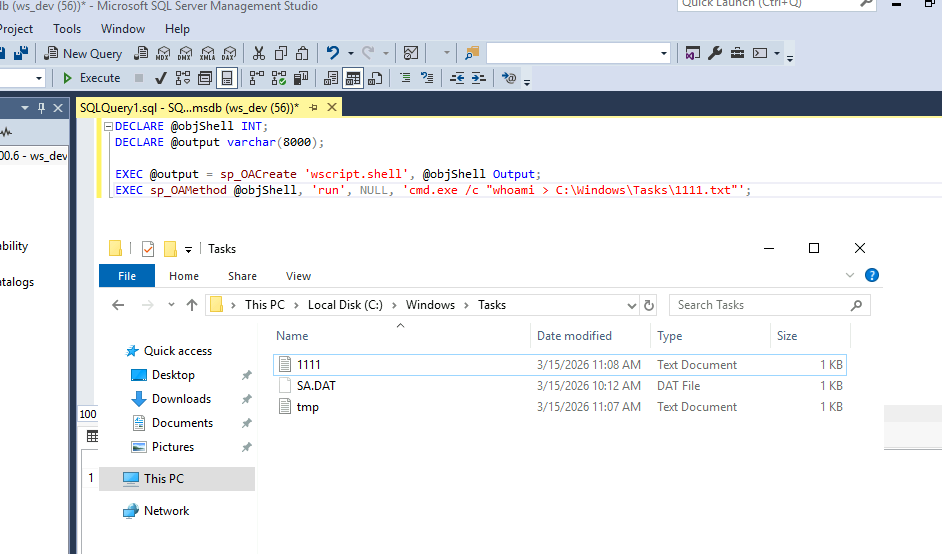Open an Analysis Services DMX query
Image resolution: width=942 pixels, height=554 pixels.
pyautogui.click(x=185, y=53)
